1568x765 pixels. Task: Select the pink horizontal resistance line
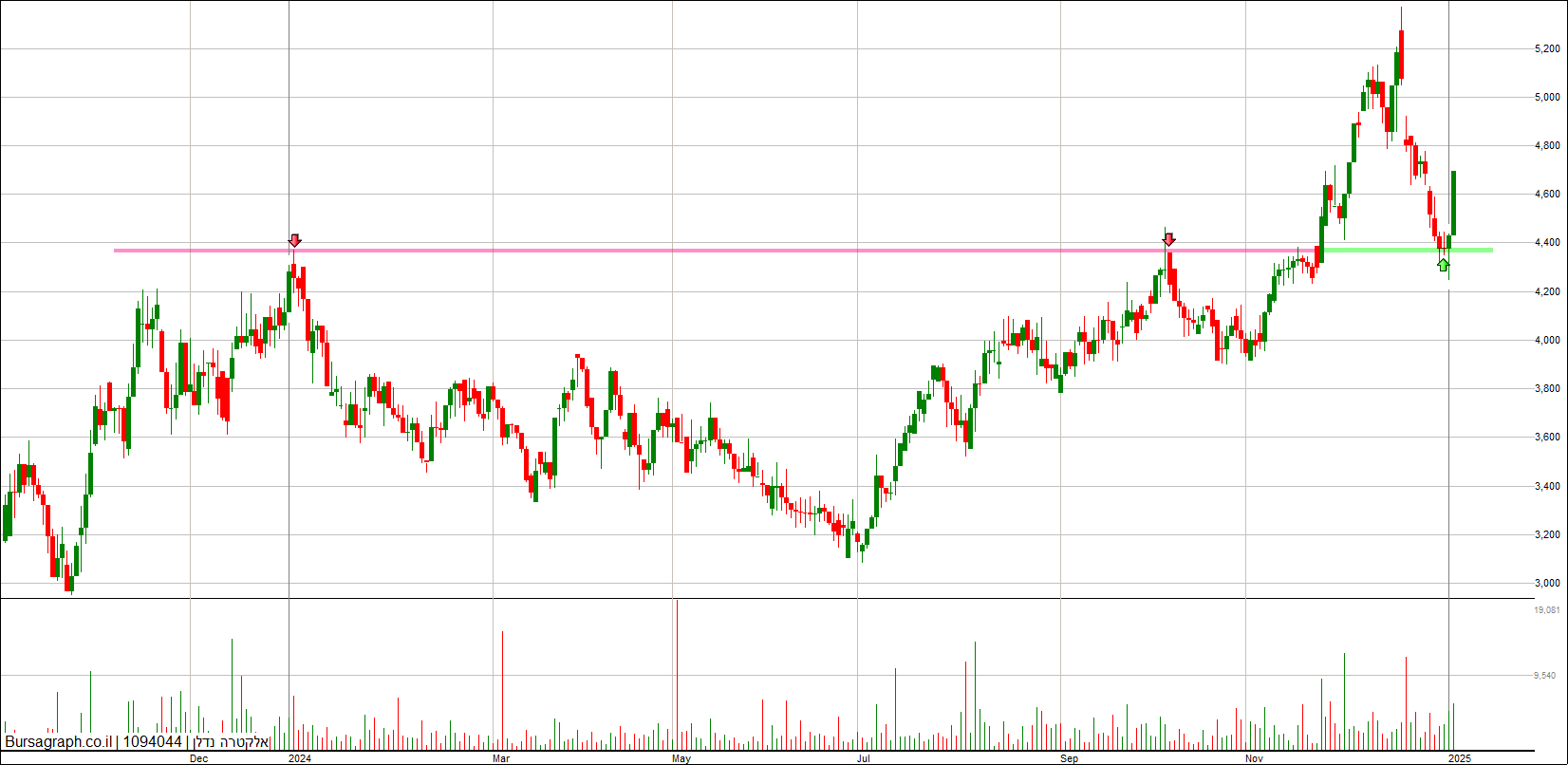[716, 251]
